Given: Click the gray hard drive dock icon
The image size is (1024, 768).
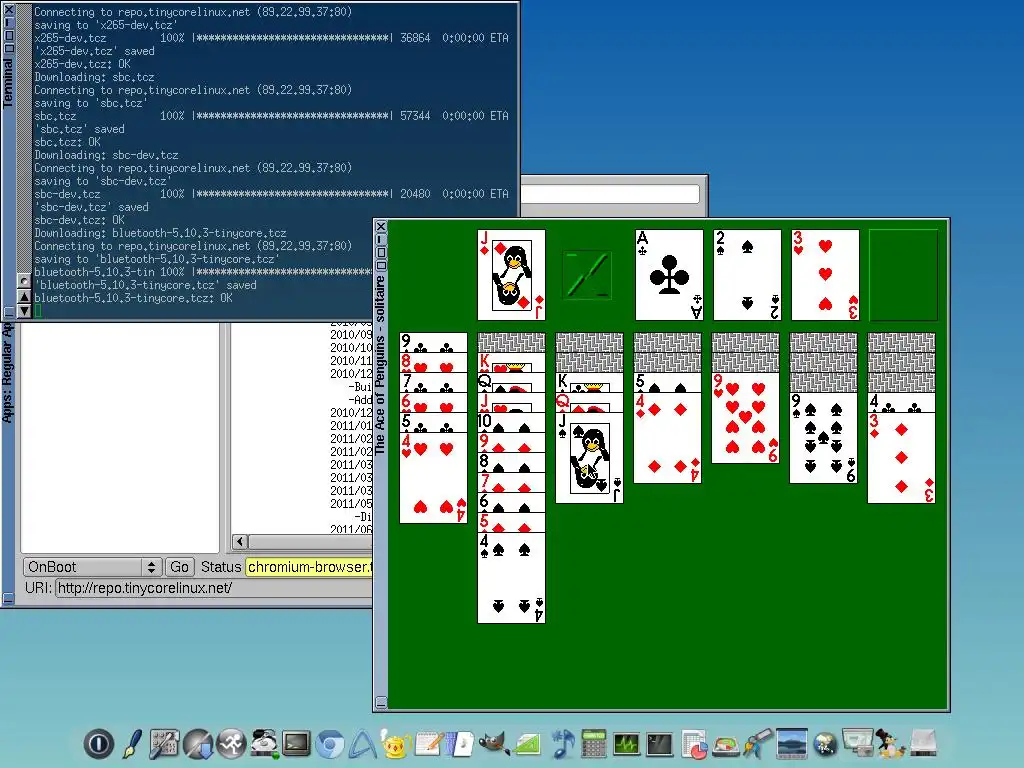Looking at the screenshot, I should click(x=923, y=744).
